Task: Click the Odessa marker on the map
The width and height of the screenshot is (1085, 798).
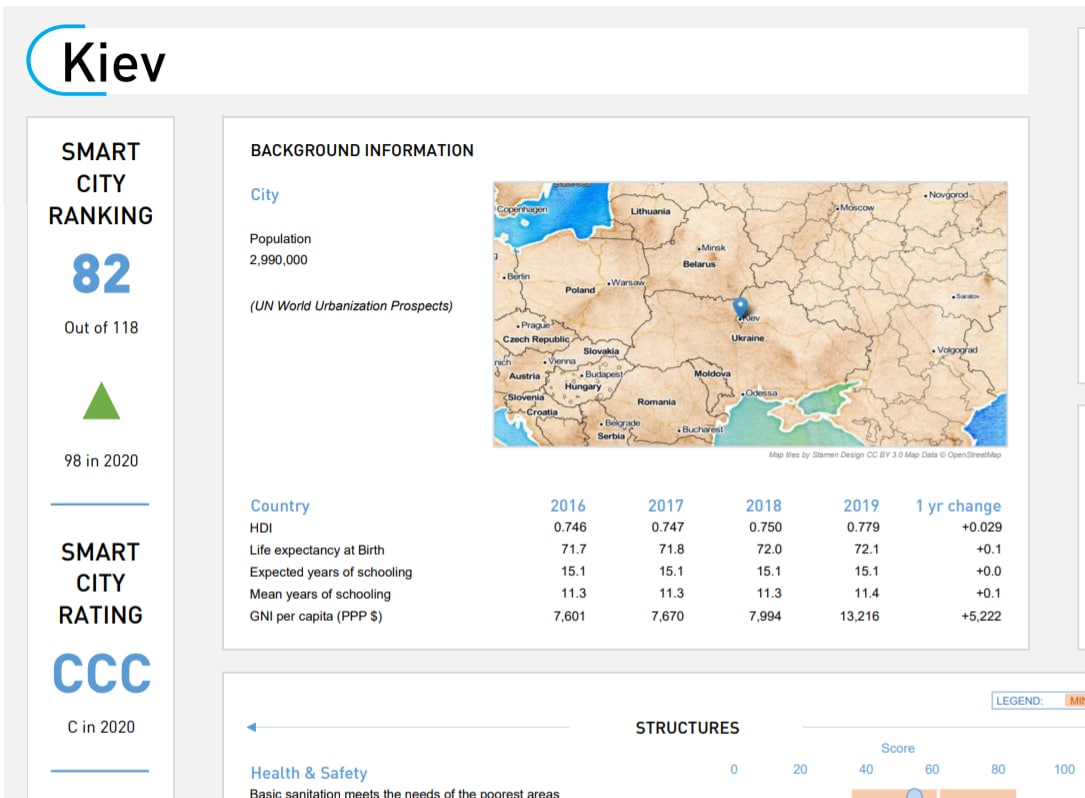Action: click(742, 393)
